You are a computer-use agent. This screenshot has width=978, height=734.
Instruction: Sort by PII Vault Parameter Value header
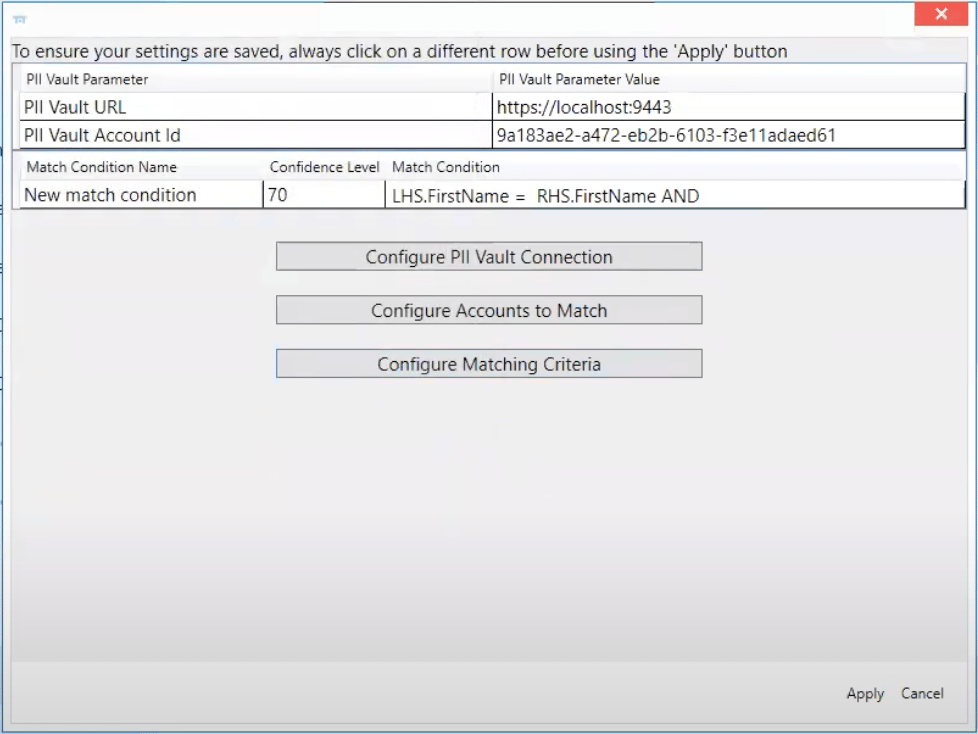coord(729,79)
